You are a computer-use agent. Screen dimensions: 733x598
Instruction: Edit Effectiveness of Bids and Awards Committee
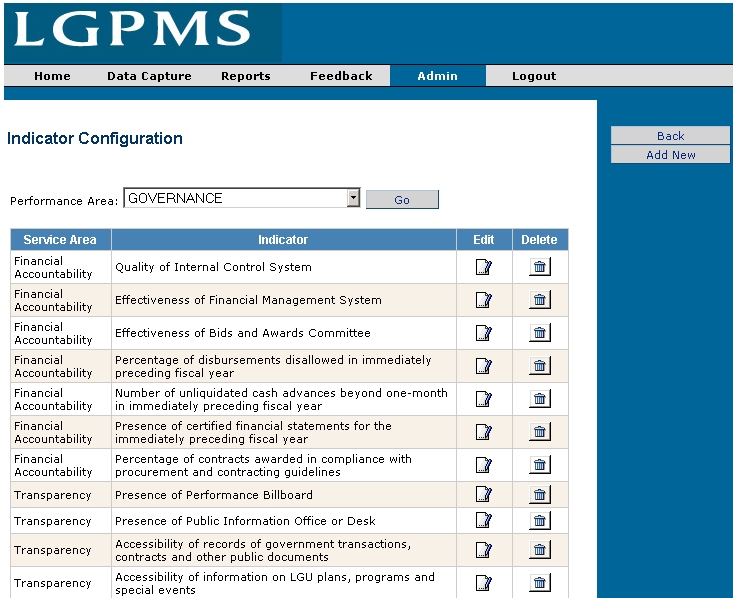point(484,333)
